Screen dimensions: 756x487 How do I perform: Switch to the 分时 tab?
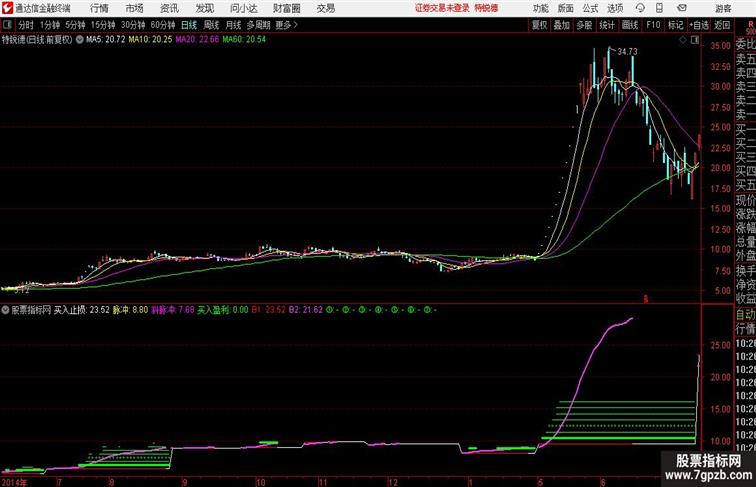26,25
